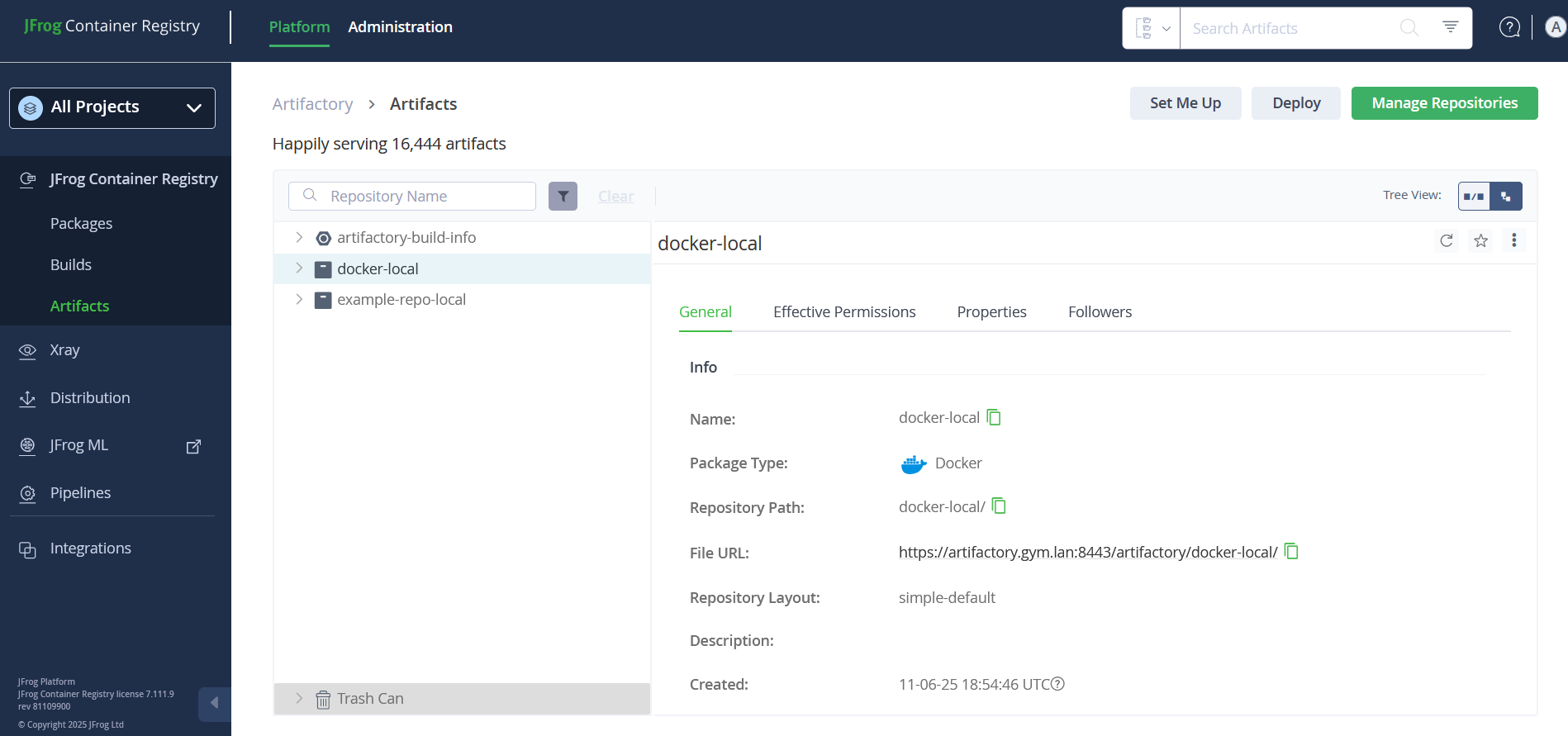The image size is (1568, 736).
Task: Copy the File URL to clipboard
Action: point(1291,551)
